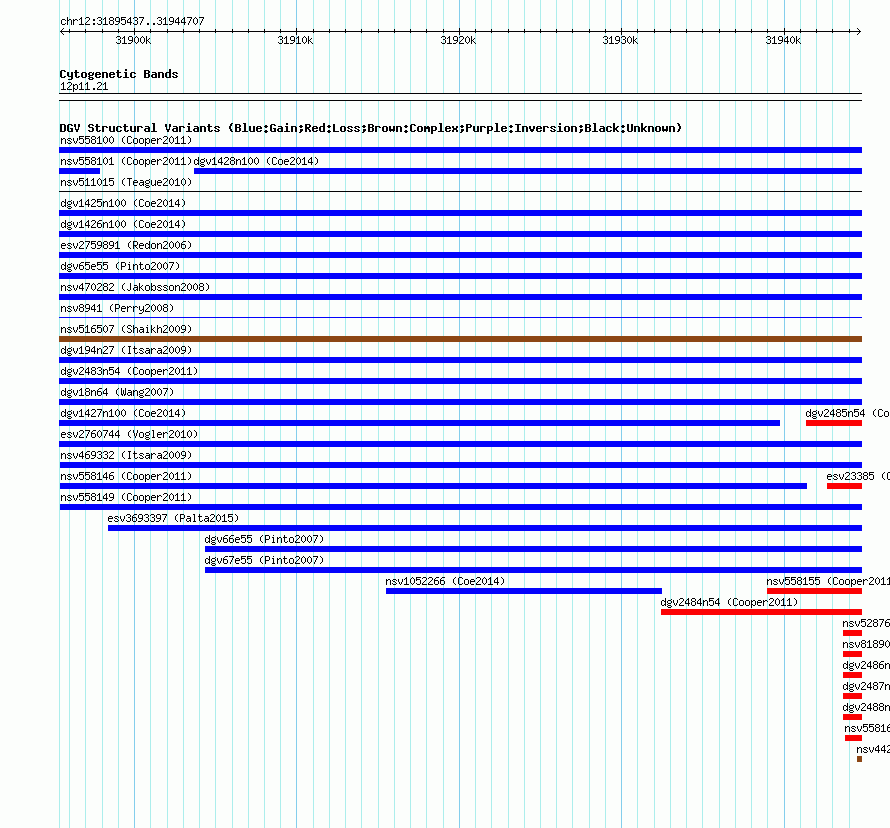Select dgv67e55 (Pinto2007) label
The height and width of the screenshot is (828, 890).
[x=265, y=560]
